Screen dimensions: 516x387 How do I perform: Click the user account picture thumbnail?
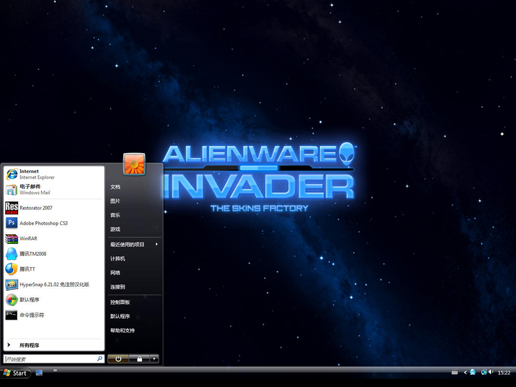pos(134,164)
